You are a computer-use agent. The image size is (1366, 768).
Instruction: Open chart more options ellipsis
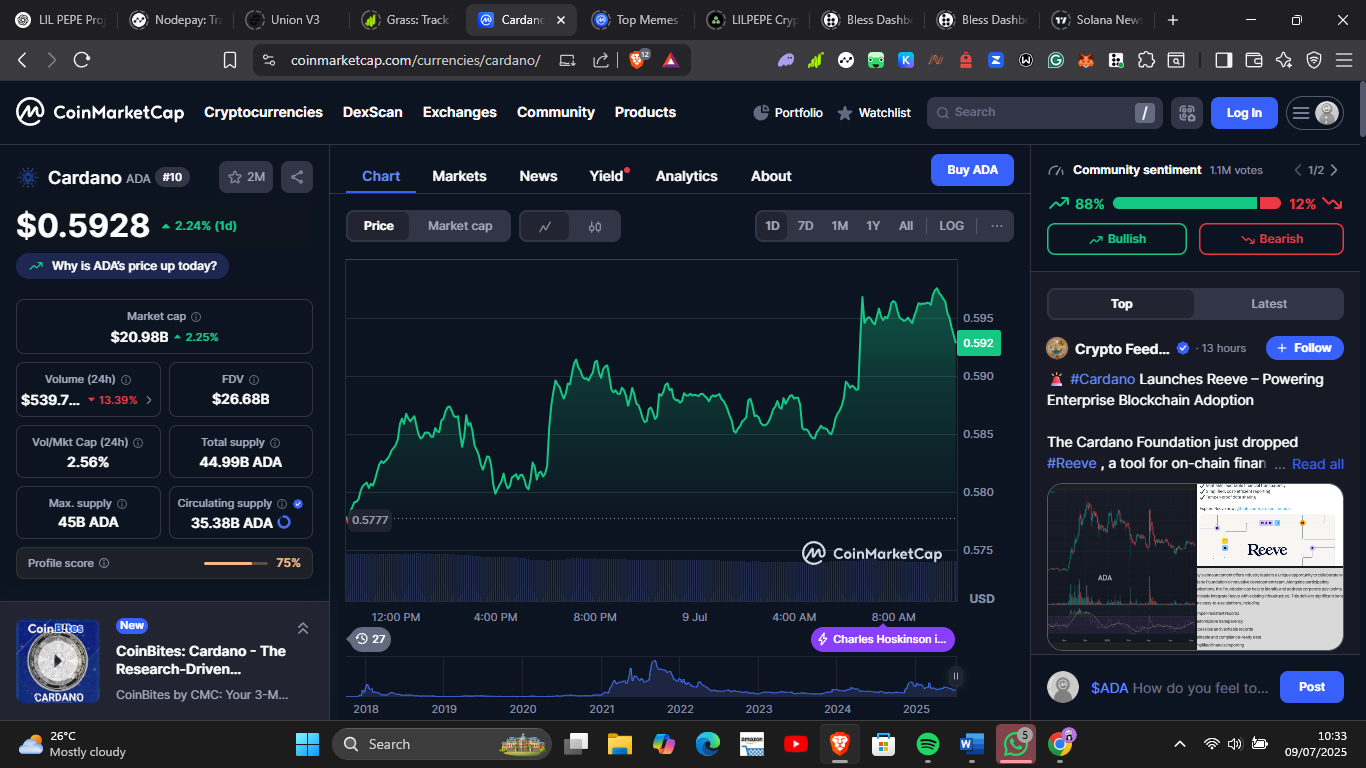pyautogui.click(x=997, y=226)
